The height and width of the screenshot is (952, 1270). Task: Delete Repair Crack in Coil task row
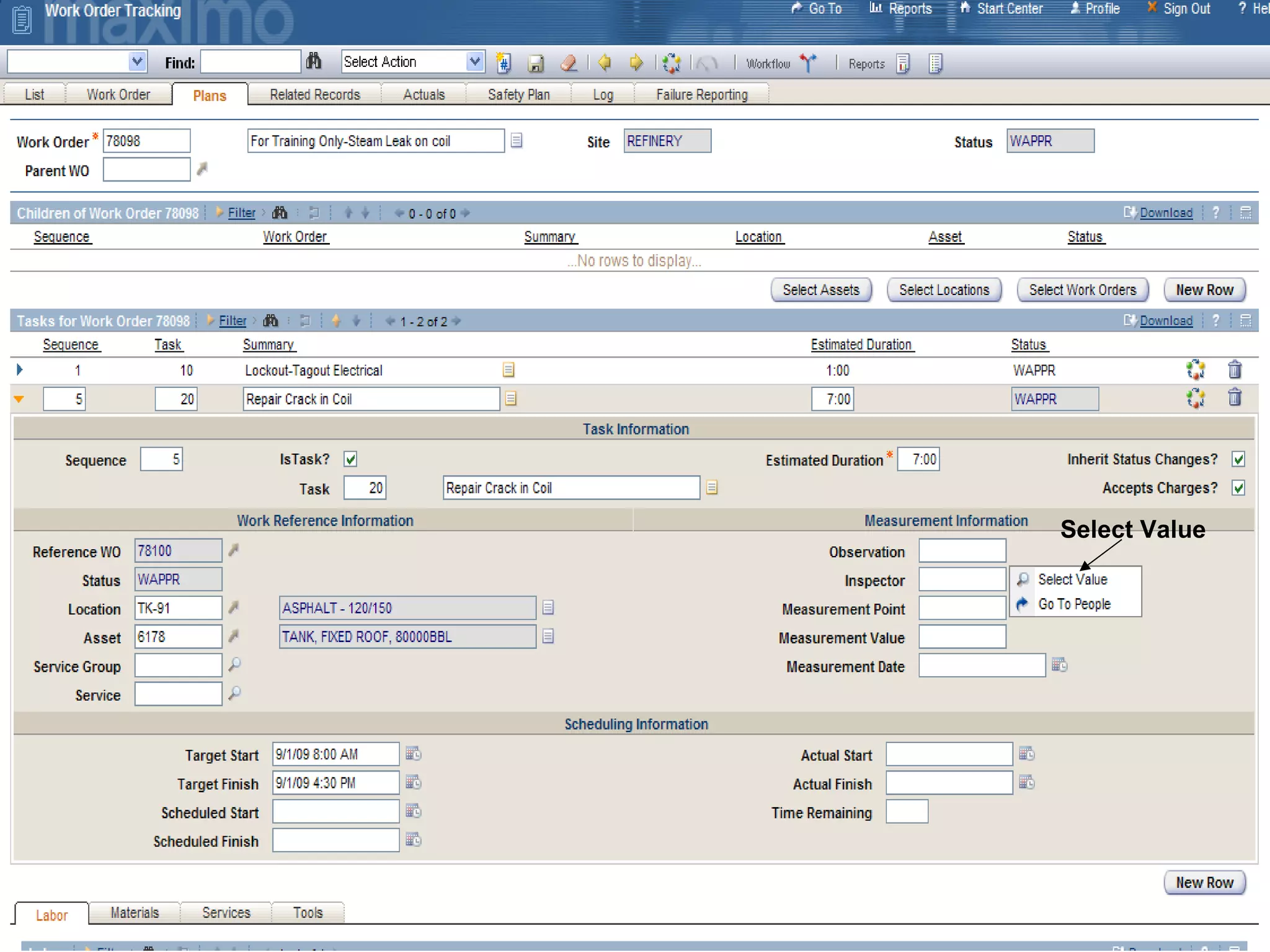[x=1234, y=397]
